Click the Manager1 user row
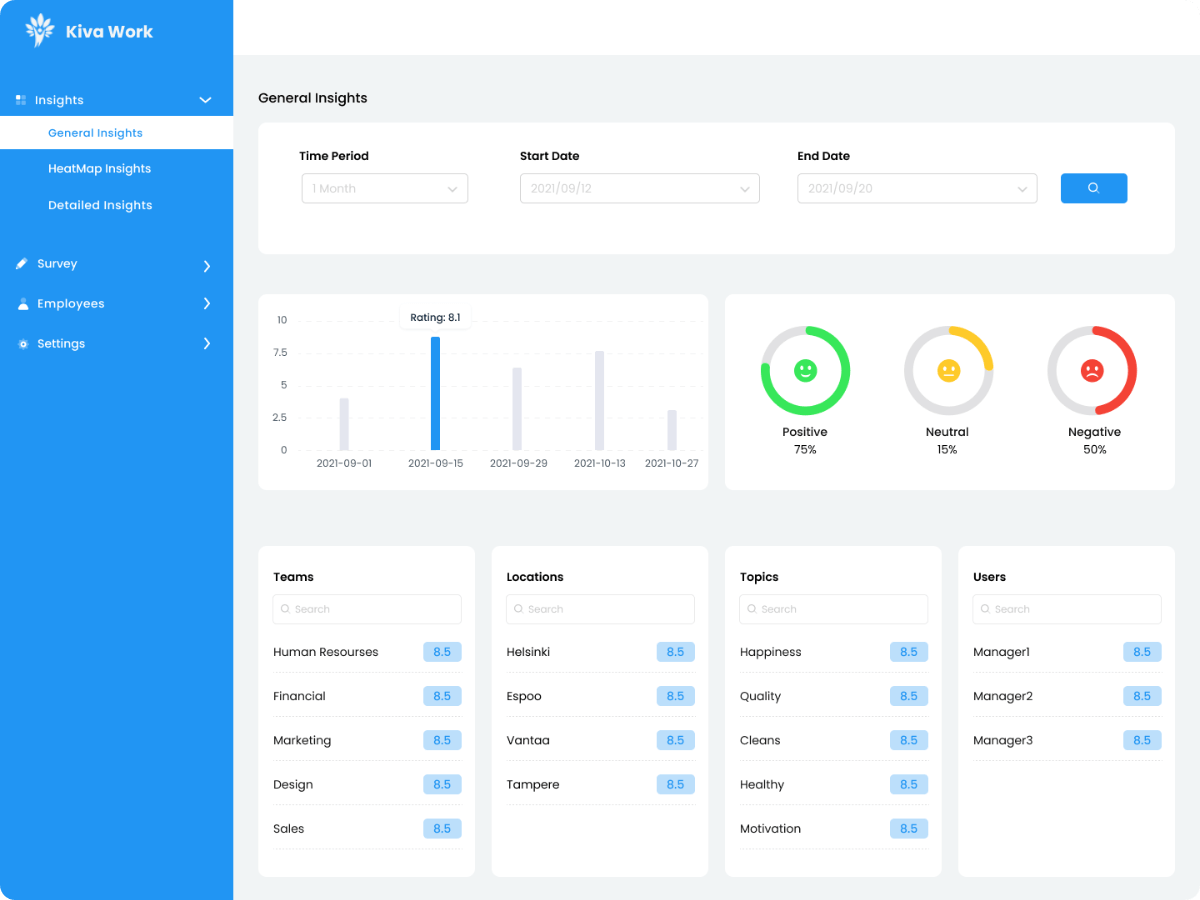 pyautogui.click(x=1067, y=652)
